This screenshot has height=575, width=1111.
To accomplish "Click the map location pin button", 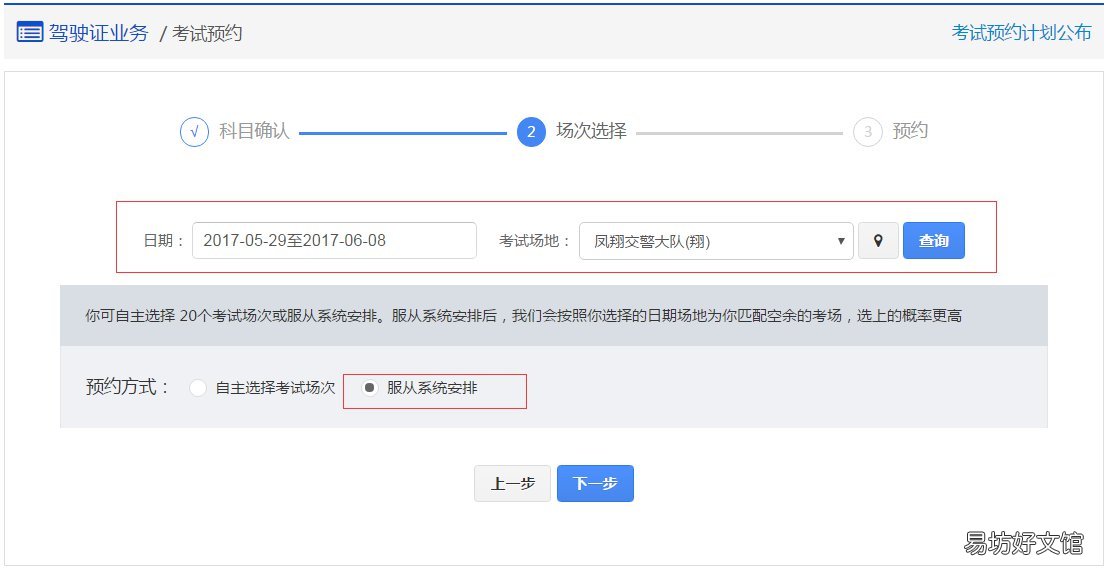I will pos(878,241).
